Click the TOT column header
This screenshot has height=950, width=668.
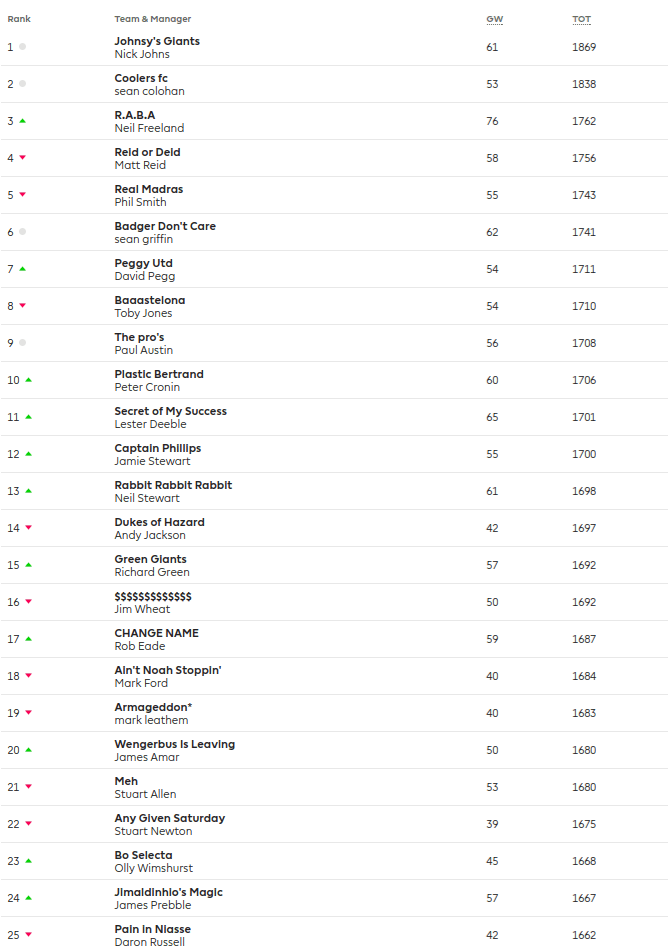tap(581, 19)
